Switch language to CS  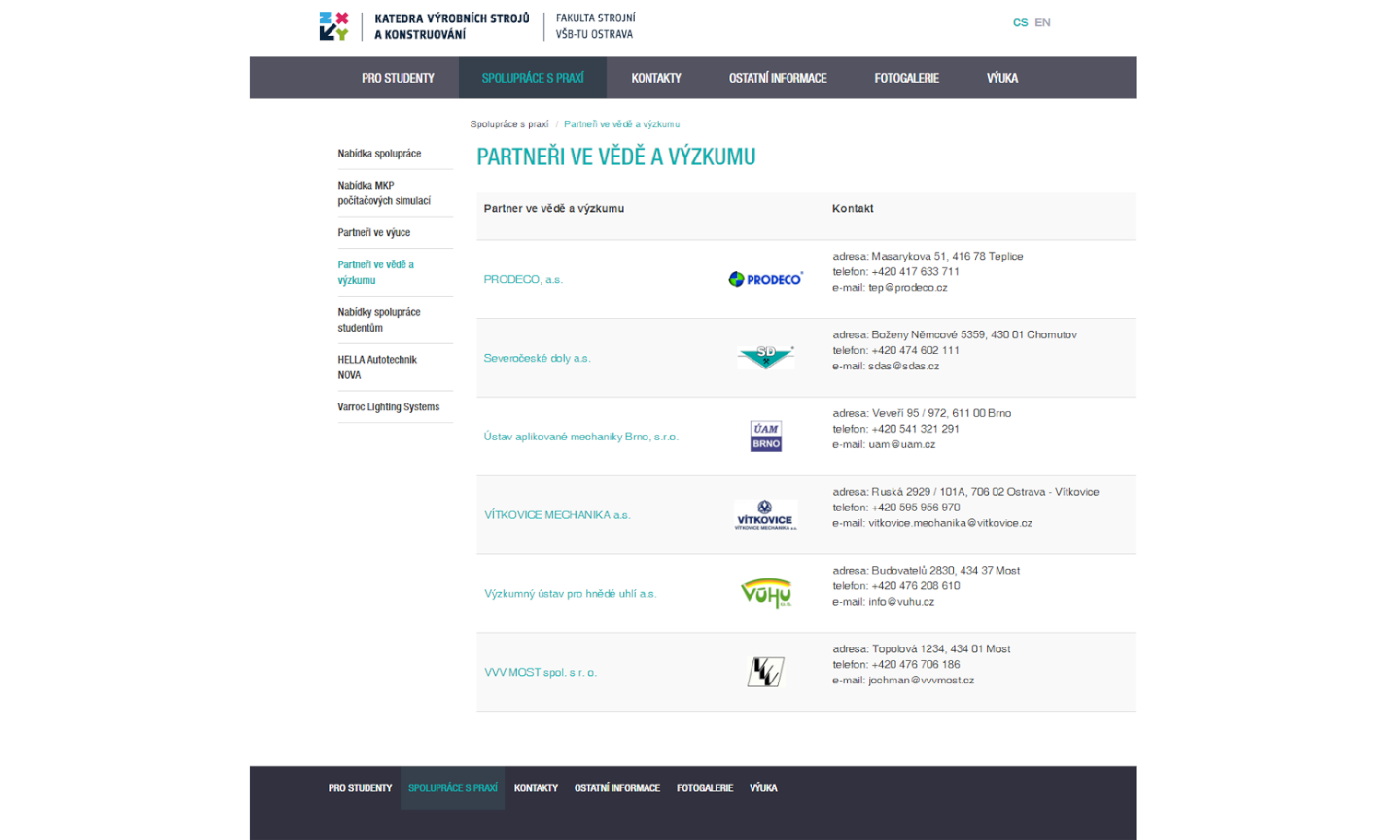point(1020,22)
